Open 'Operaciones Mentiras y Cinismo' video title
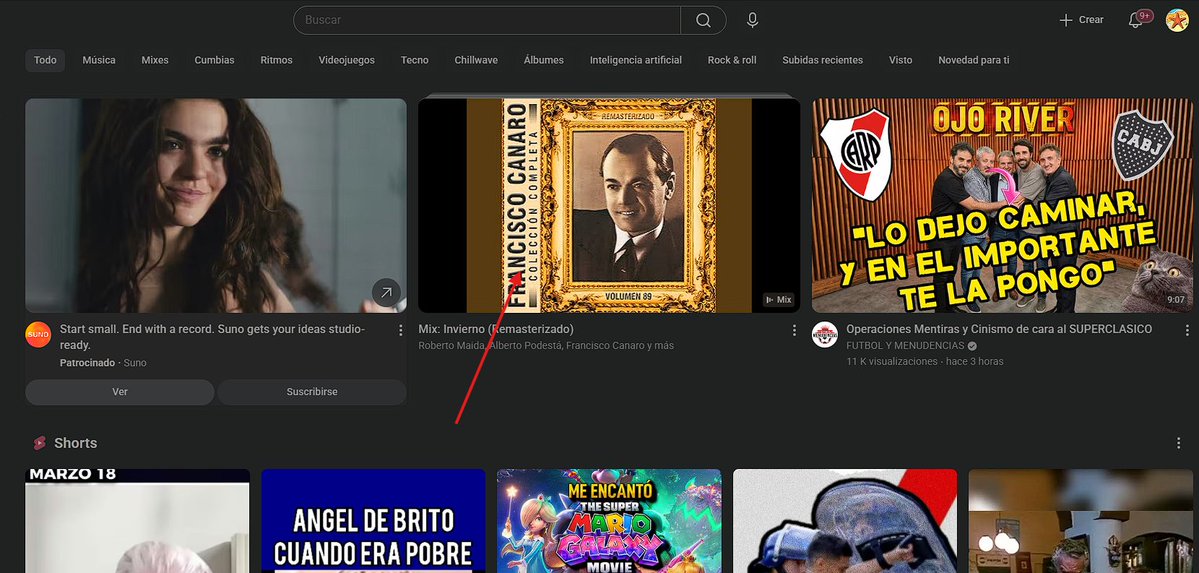The width and height of the screenshot is (1199, 573). pos(999,329)
